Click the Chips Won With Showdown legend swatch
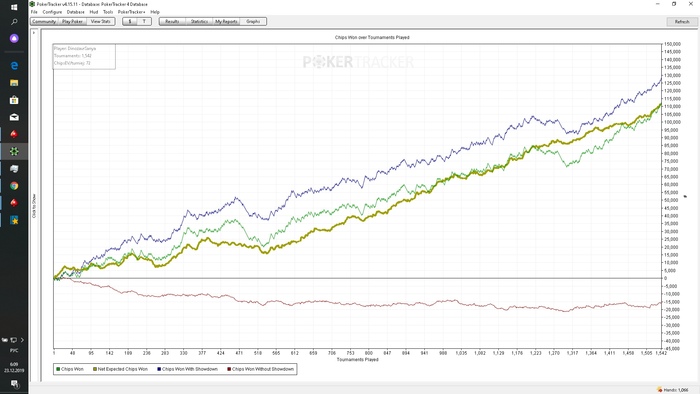 coord(159,369)
